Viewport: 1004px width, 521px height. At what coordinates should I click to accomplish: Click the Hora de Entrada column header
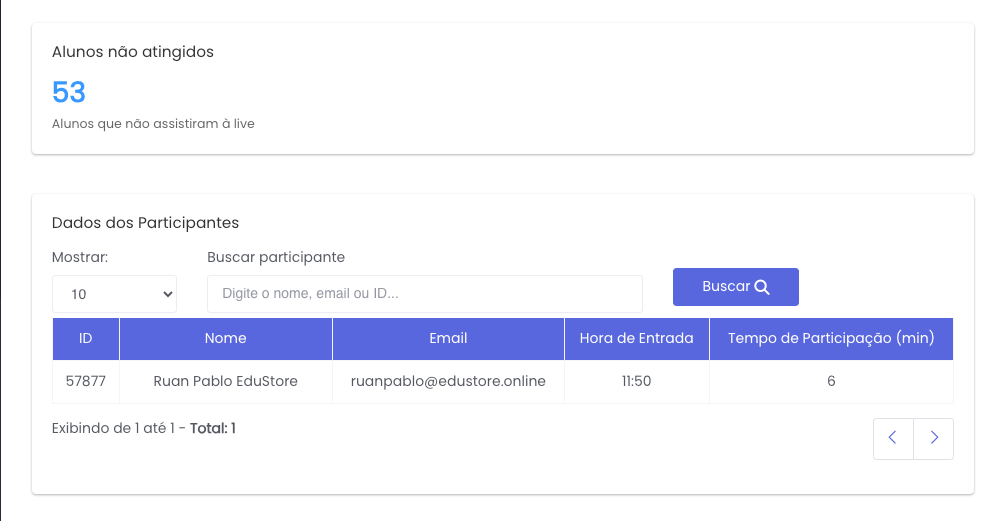point(636,339)
